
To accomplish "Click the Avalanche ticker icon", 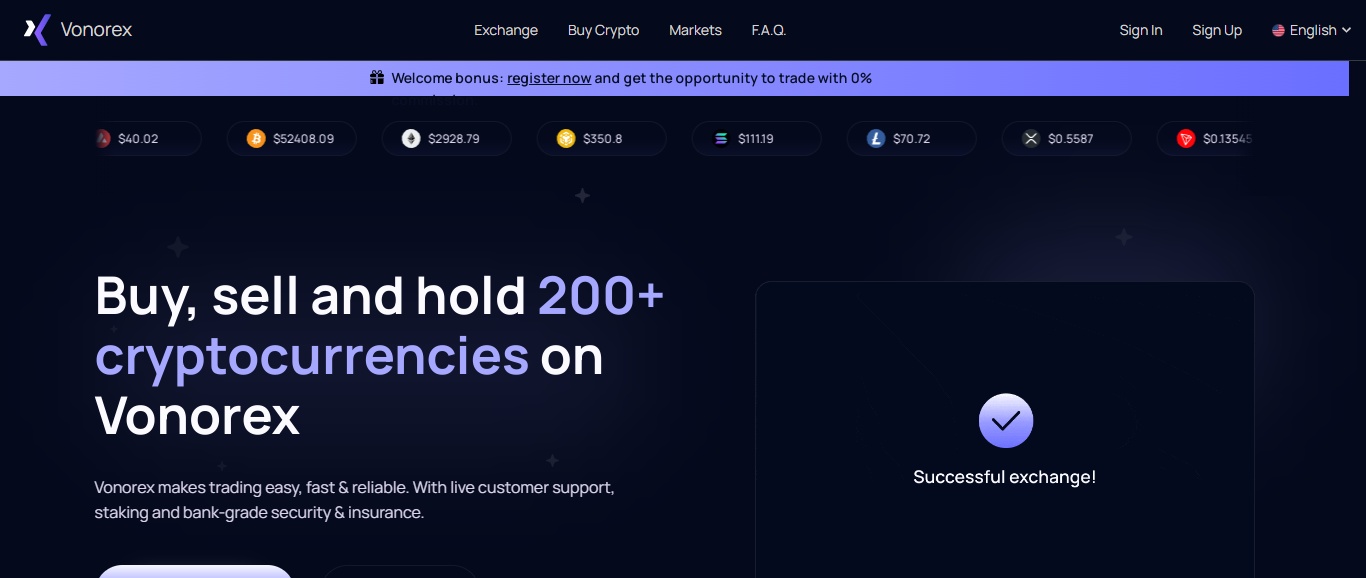I will [103, 139].
